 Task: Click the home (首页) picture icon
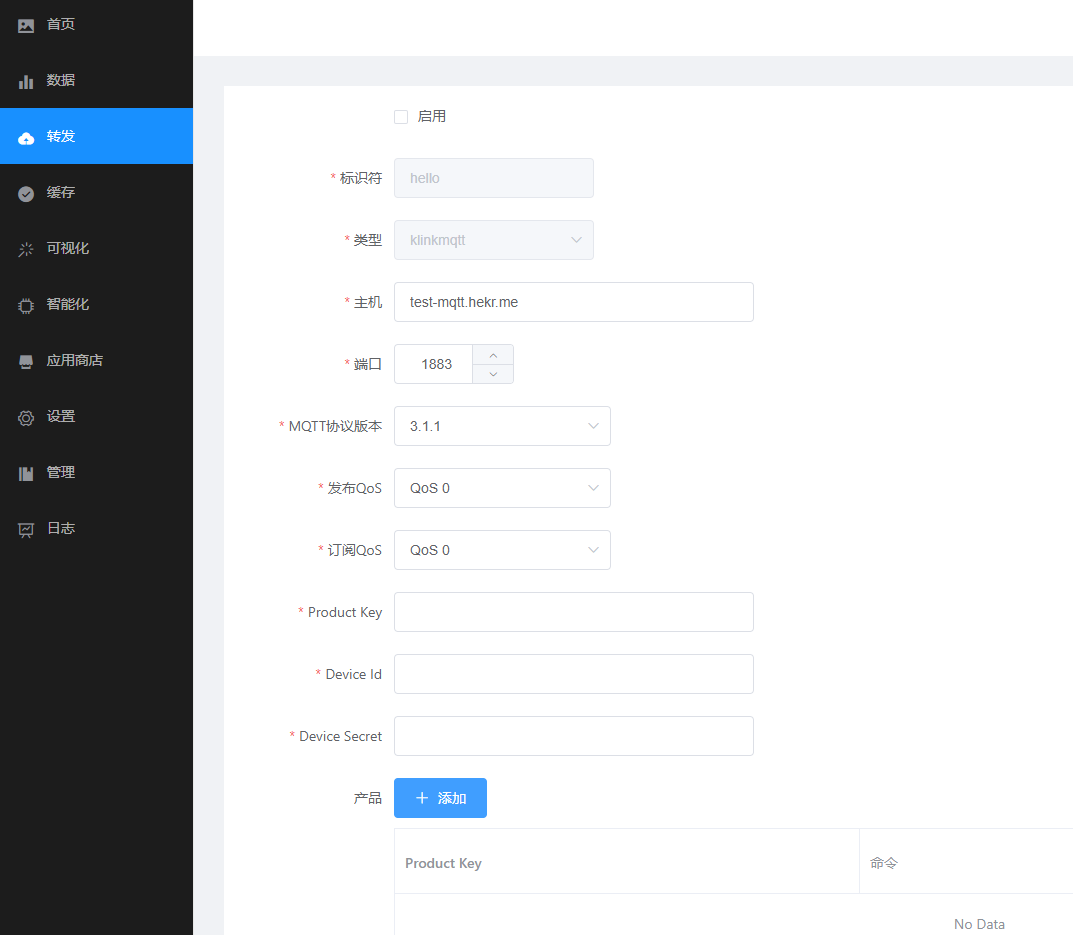[26, 25]
